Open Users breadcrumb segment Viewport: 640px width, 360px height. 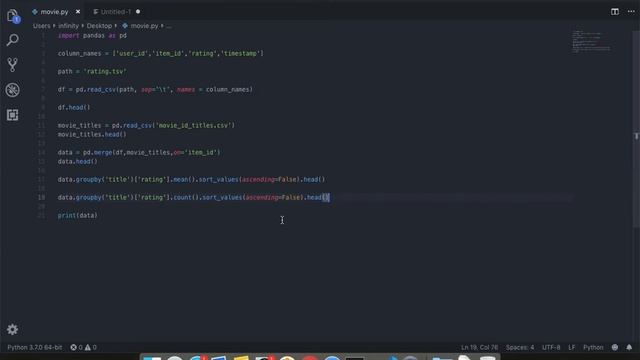pyautogui.click(x=42, y=26)
